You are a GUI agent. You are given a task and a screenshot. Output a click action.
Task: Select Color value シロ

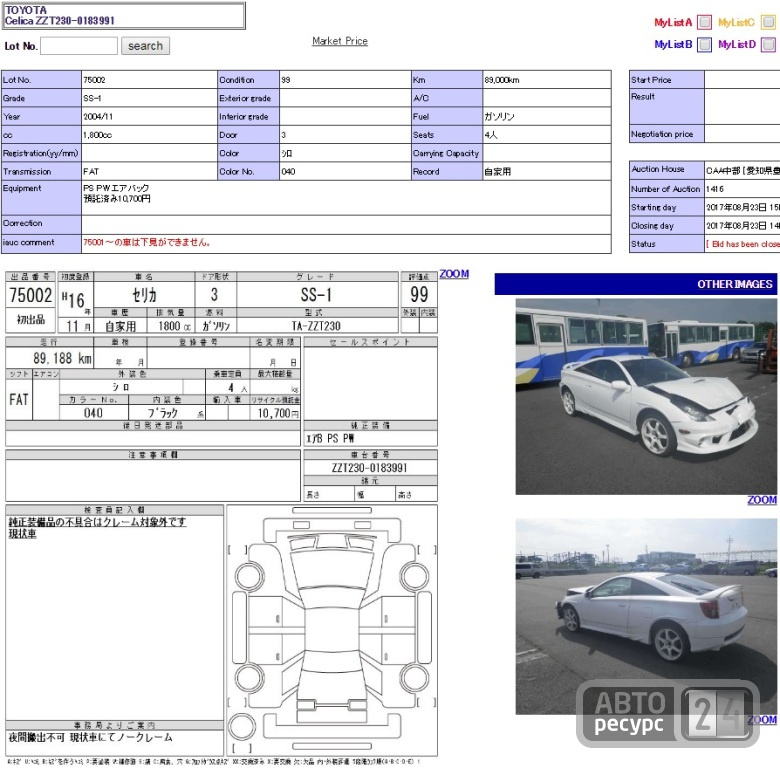coord(287,154)
